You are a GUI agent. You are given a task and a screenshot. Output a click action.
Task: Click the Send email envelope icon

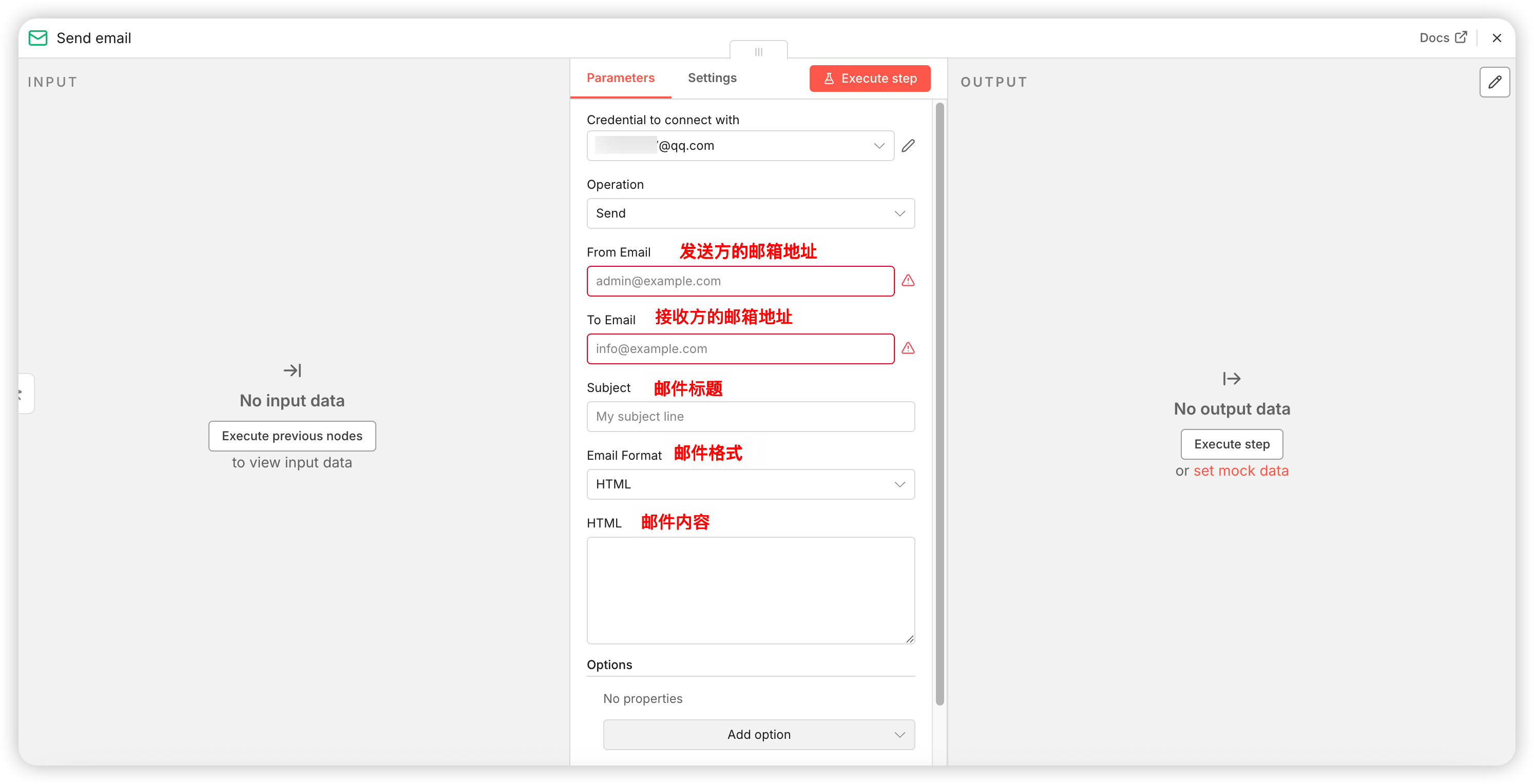click(x=38, y=38)
